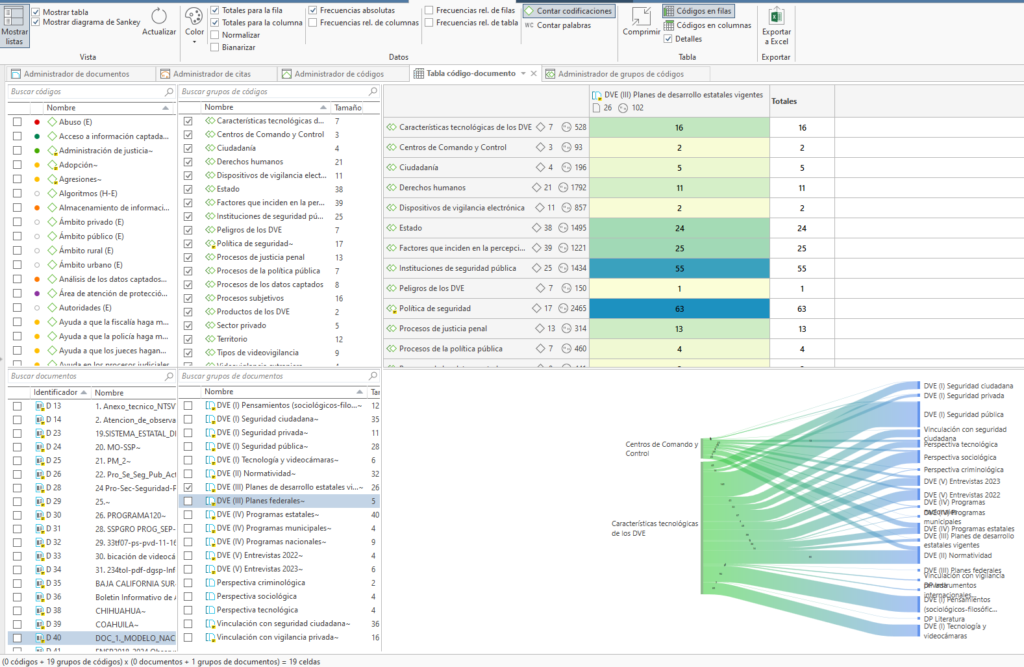The height and width of the screenshot is (667, 1024).
Task: Open the Color palette icon
Action: tap(194, 16)
